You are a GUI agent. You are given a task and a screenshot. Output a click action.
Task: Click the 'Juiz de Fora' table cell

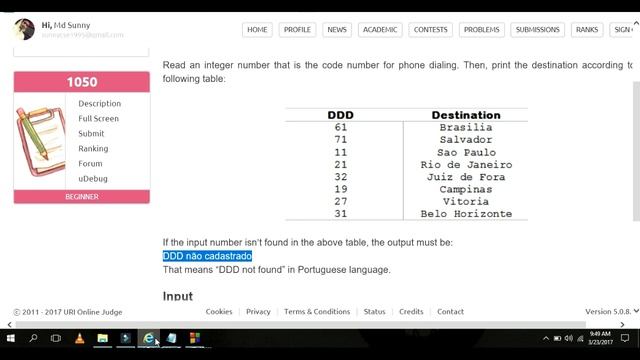(466, 177)
